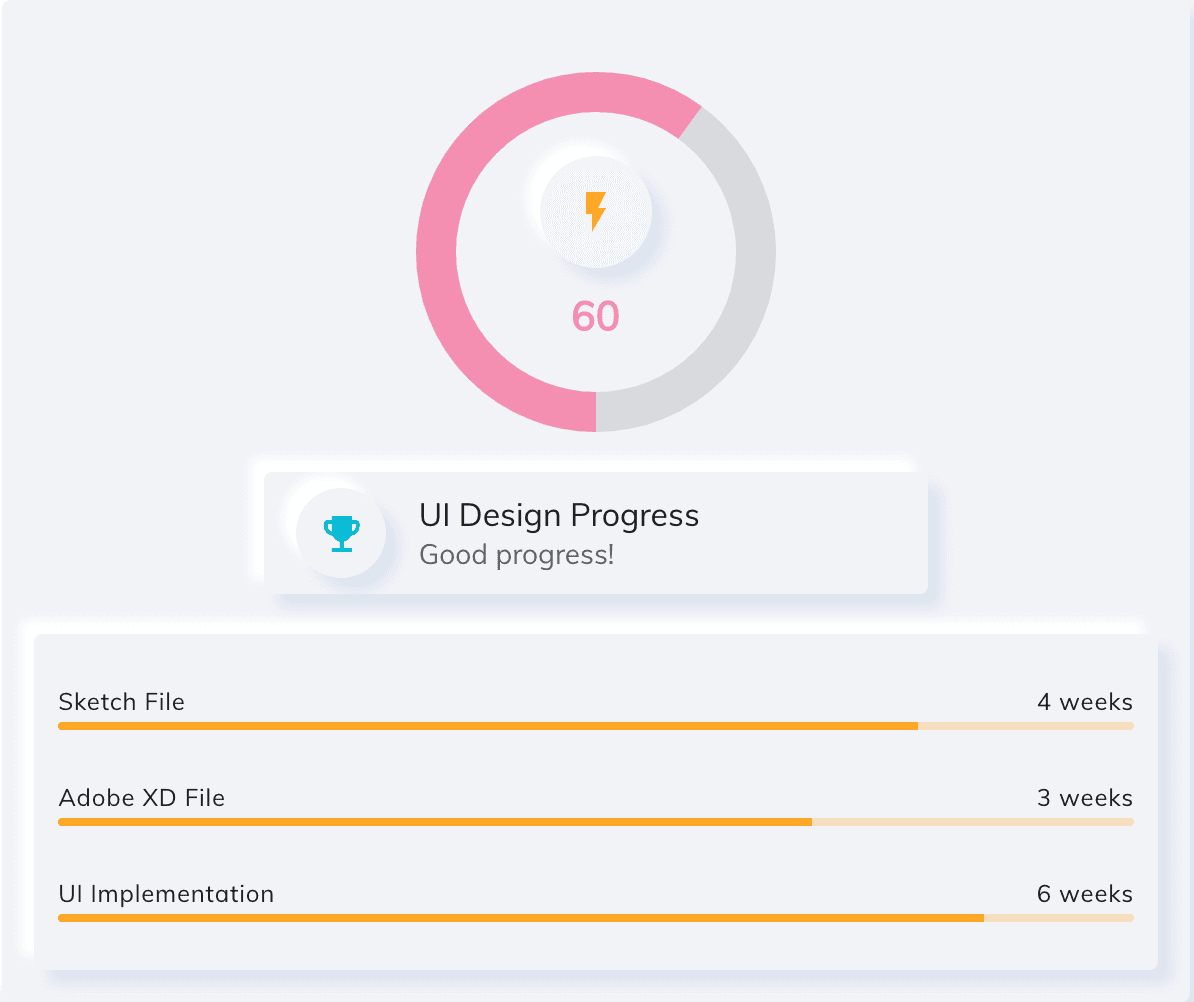Image resolution: width=1194 pixels, height=1002 pixels.
Task: Click the 6 weeks duration text
Action: pyautogui.click(x=1084, y=894)
